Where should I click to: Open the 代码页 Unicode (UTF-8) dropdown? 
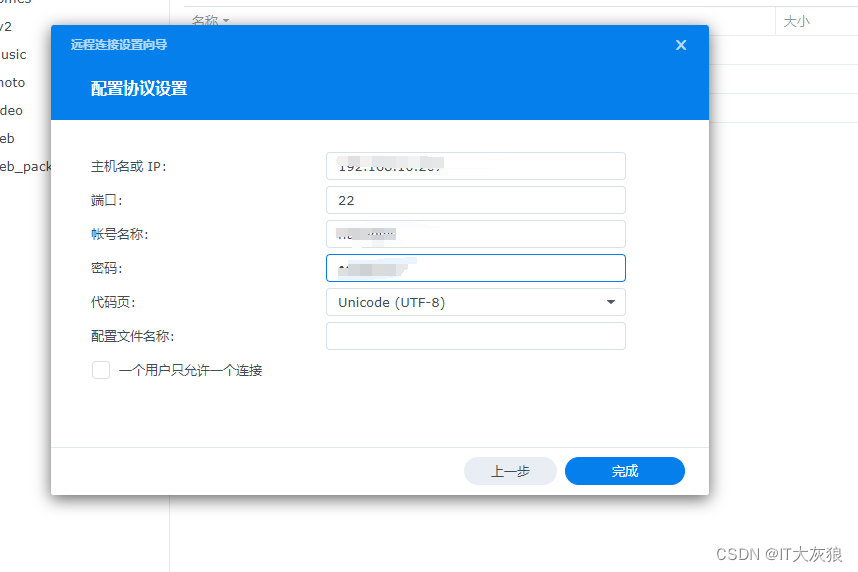tap(476, 302)
